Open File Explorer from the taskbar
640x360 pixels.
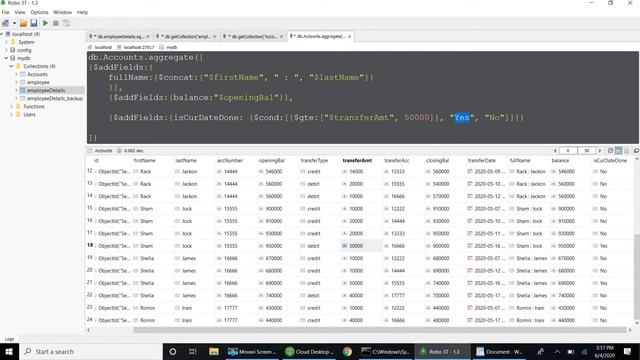point(213,351)
